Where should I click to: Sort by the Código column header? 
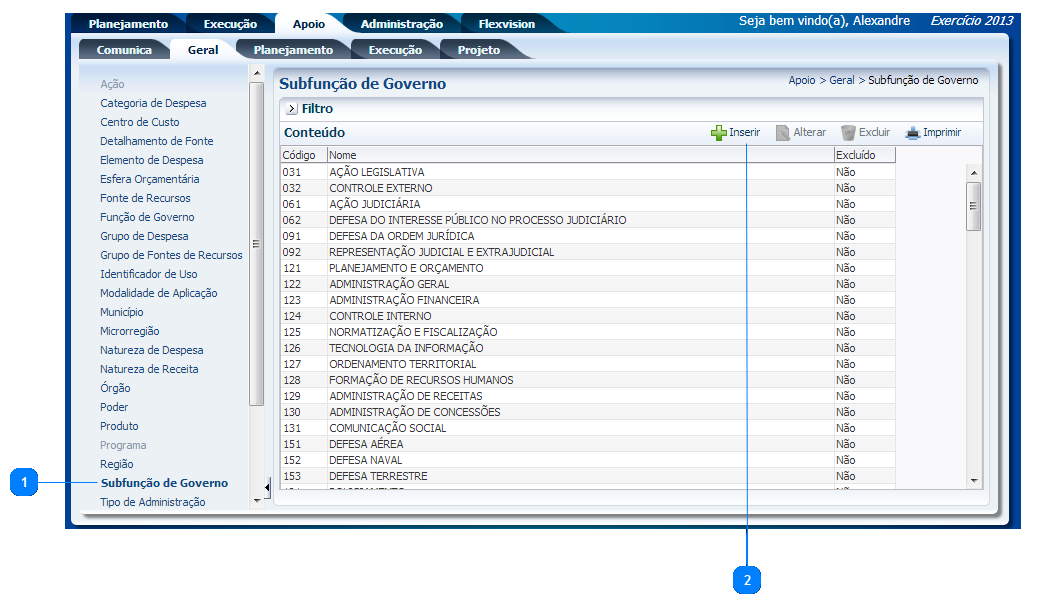(299, 155)
